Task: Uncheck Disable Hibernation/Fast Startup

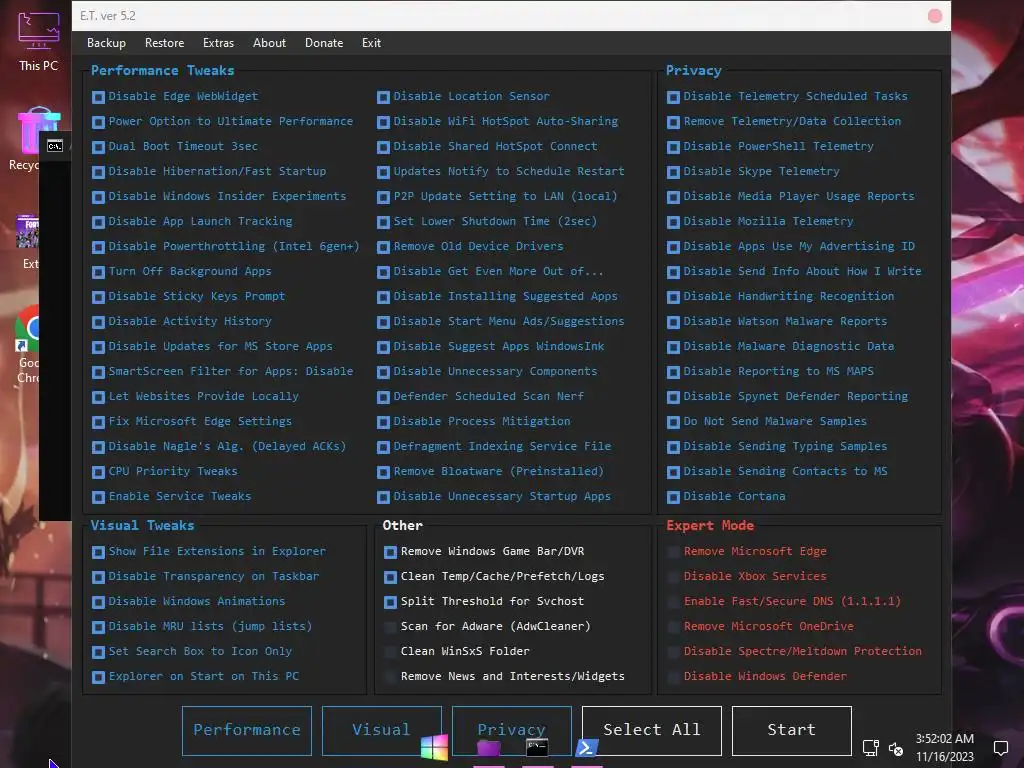Action: 99,172
